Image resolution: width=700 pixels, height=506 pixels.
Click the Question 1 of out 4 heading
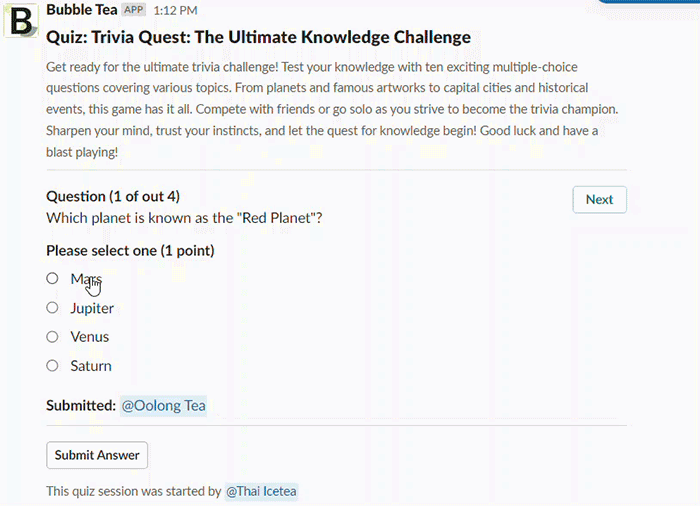pos(113,197)
